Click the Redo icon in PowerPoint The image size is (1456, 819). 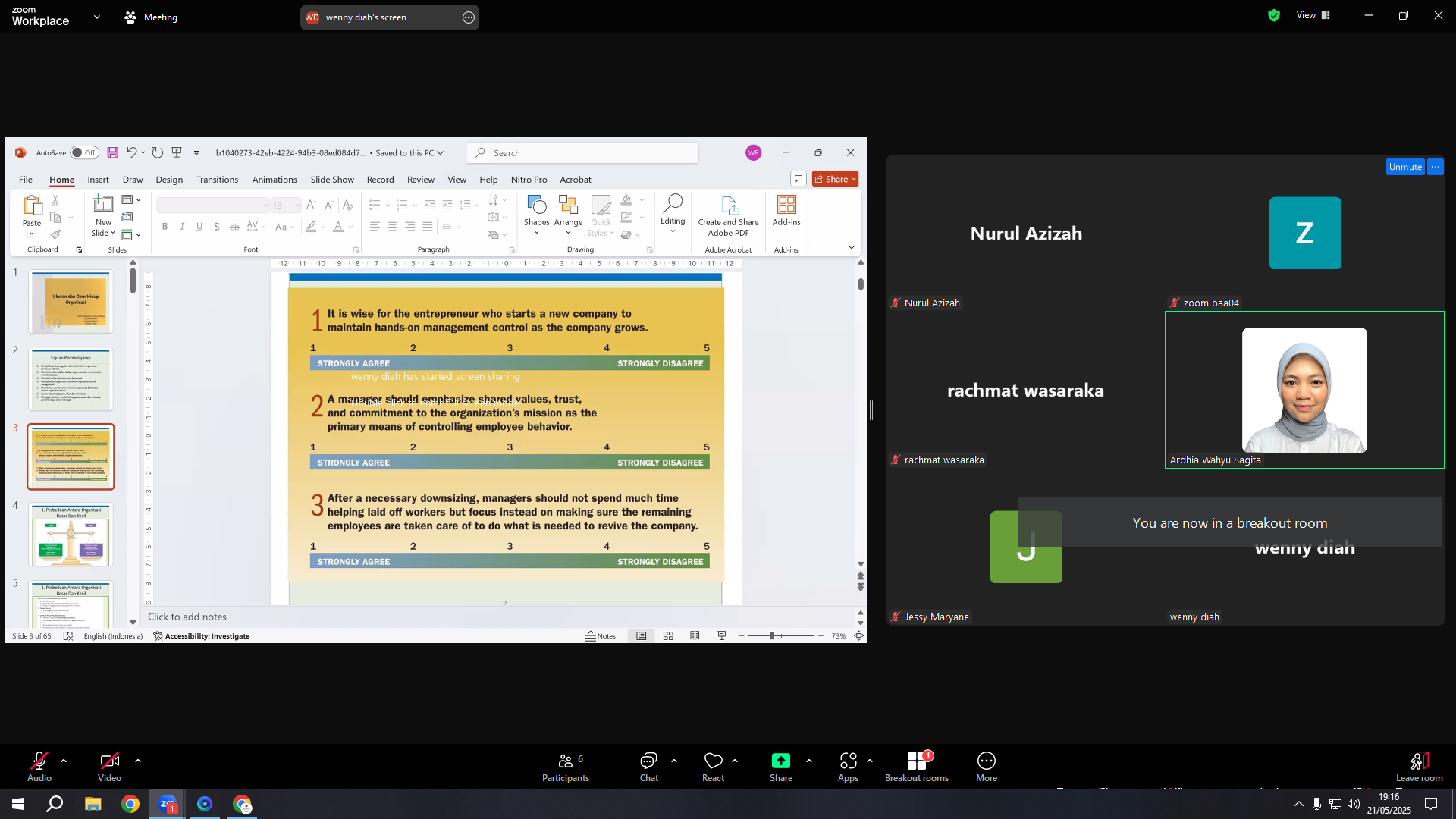point(157,152)
